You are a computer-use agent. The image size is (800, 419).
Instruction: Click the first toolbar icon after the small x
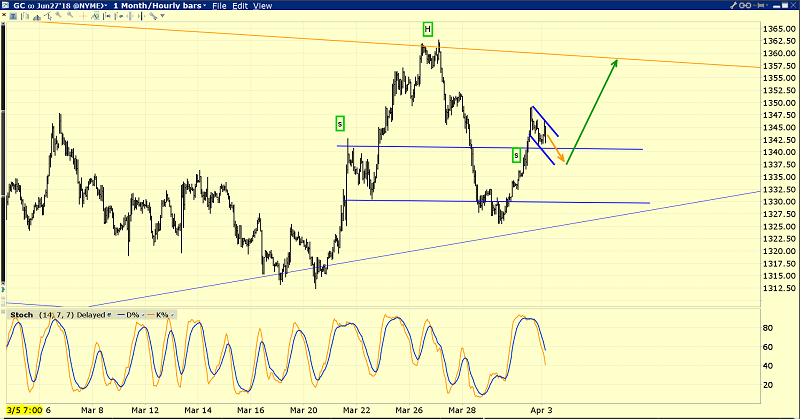coord(12,16)
